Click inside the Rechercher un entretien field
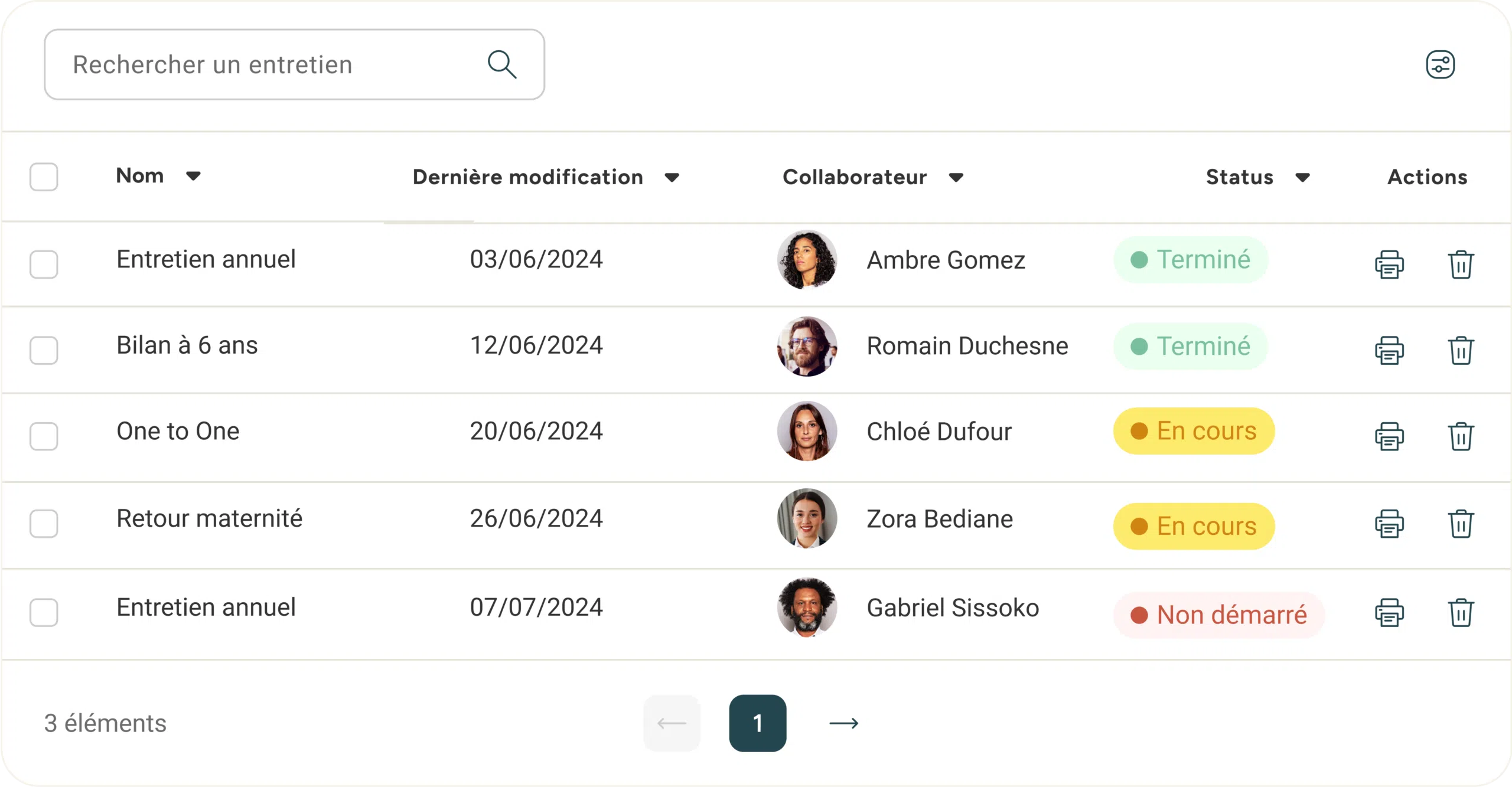Screen dimensions: 1512x787 click(x=236, y=64)
